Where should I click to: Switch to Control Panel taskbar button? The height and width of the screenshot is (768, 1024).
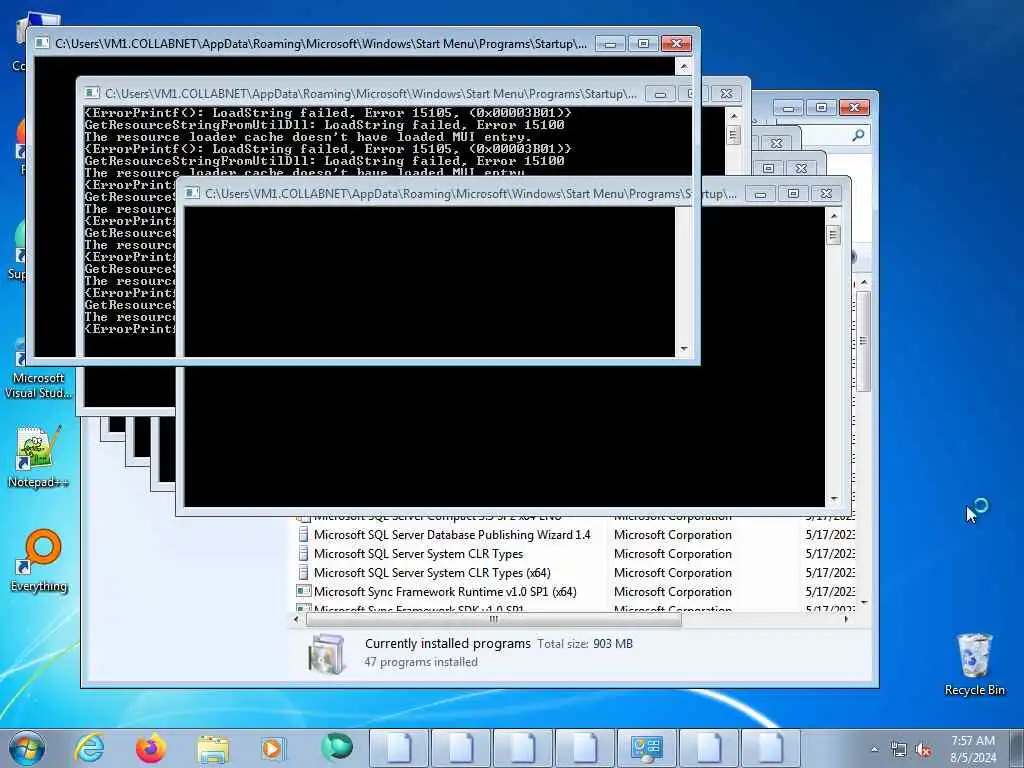(647, 748)
